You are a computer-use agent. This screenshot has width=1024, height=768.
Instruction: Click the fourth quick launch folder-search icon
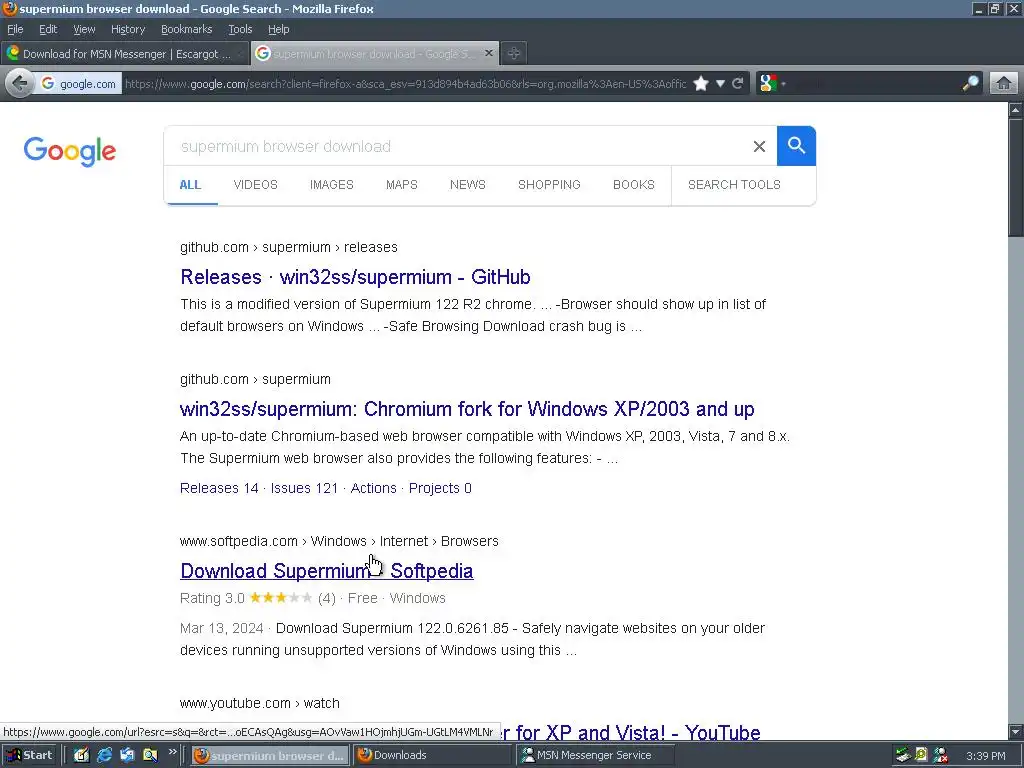pyautogui.click(x=150, y=755)
